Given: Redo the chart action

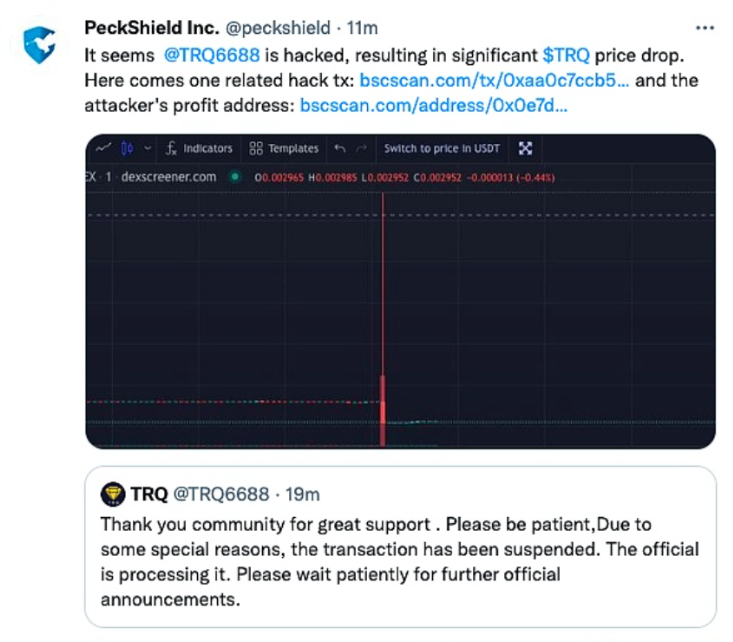Looking at the screenshot, I should tap(361, 148).
